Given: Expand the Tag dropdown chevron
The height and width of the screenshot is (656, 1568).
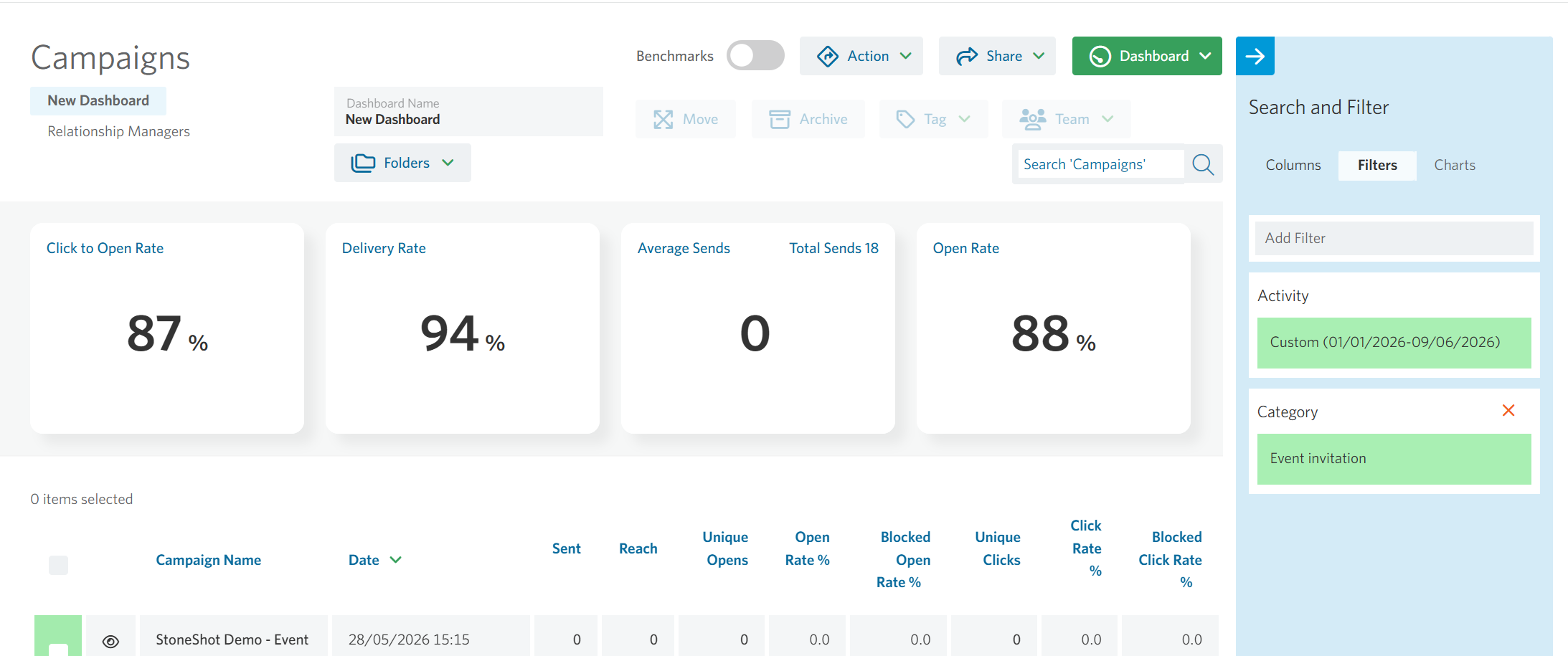Looking at the screenshot, I should tap(964, 119).
